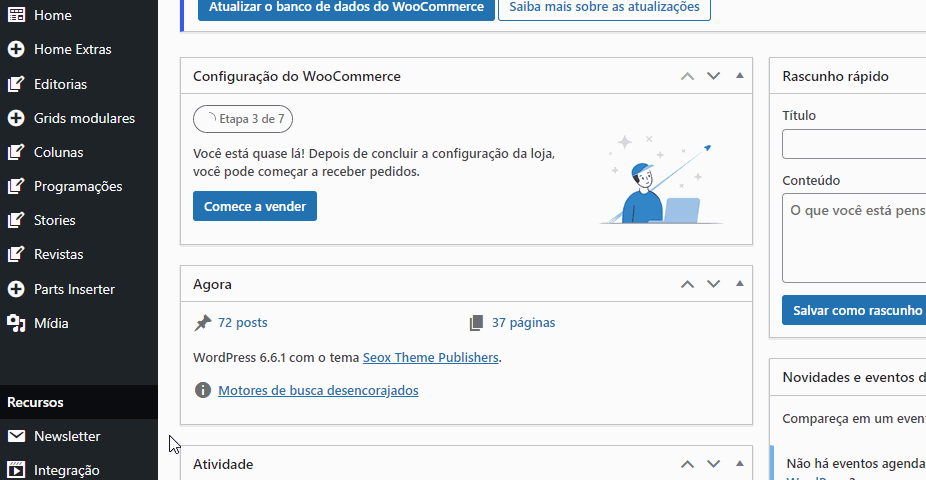The width and height of the screenshot is (926, 480).
Task: Click Atualizar o banco de dados do WooCommerce
Action: coord(346,8)
